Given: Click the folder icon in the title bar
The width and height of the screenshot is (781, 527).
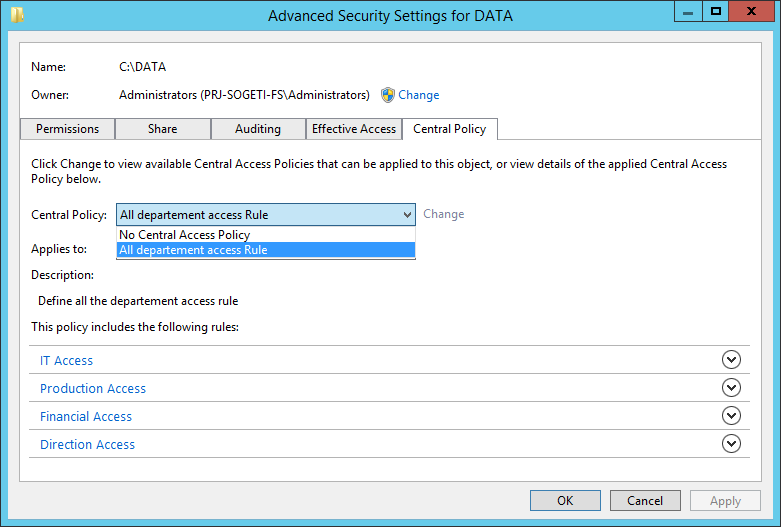Looking at the screenshot, I should tap(17, 15).
